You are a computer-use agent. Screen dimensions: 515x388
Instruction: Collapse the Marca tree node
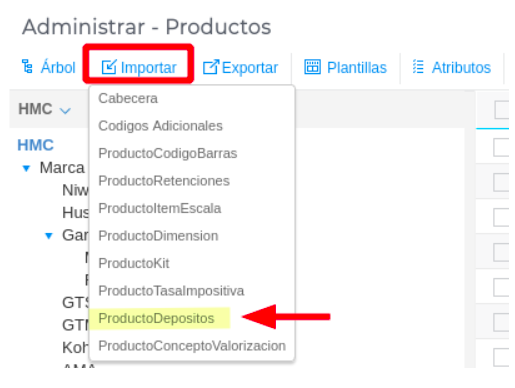(26, 168)
